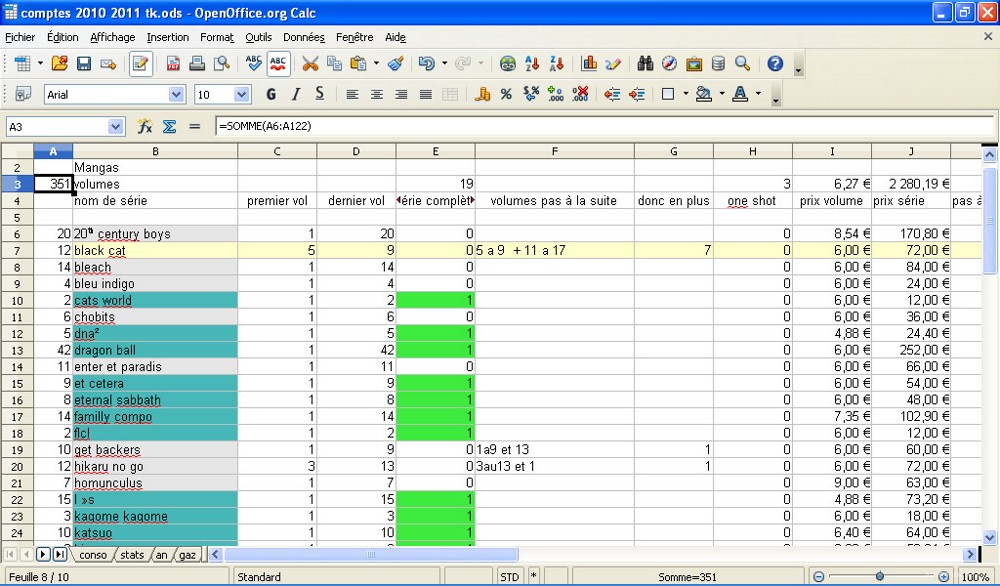This screenshot has height=586, width=1000.
Task: Save the document with the floppy icon
Action: click(x=84, y=64)
